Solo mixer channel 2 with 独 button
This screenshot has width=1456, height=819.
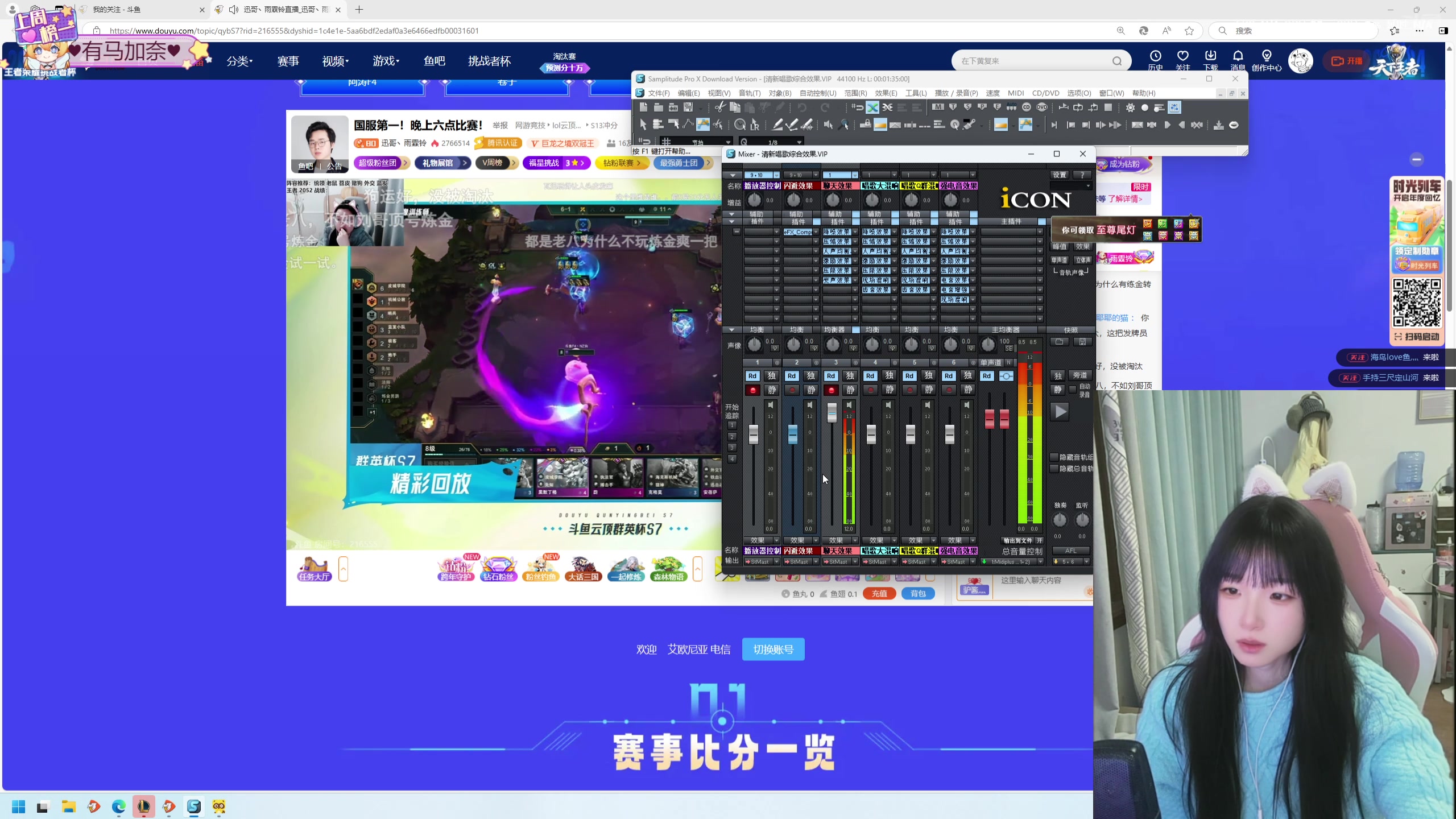click(811, 376)
